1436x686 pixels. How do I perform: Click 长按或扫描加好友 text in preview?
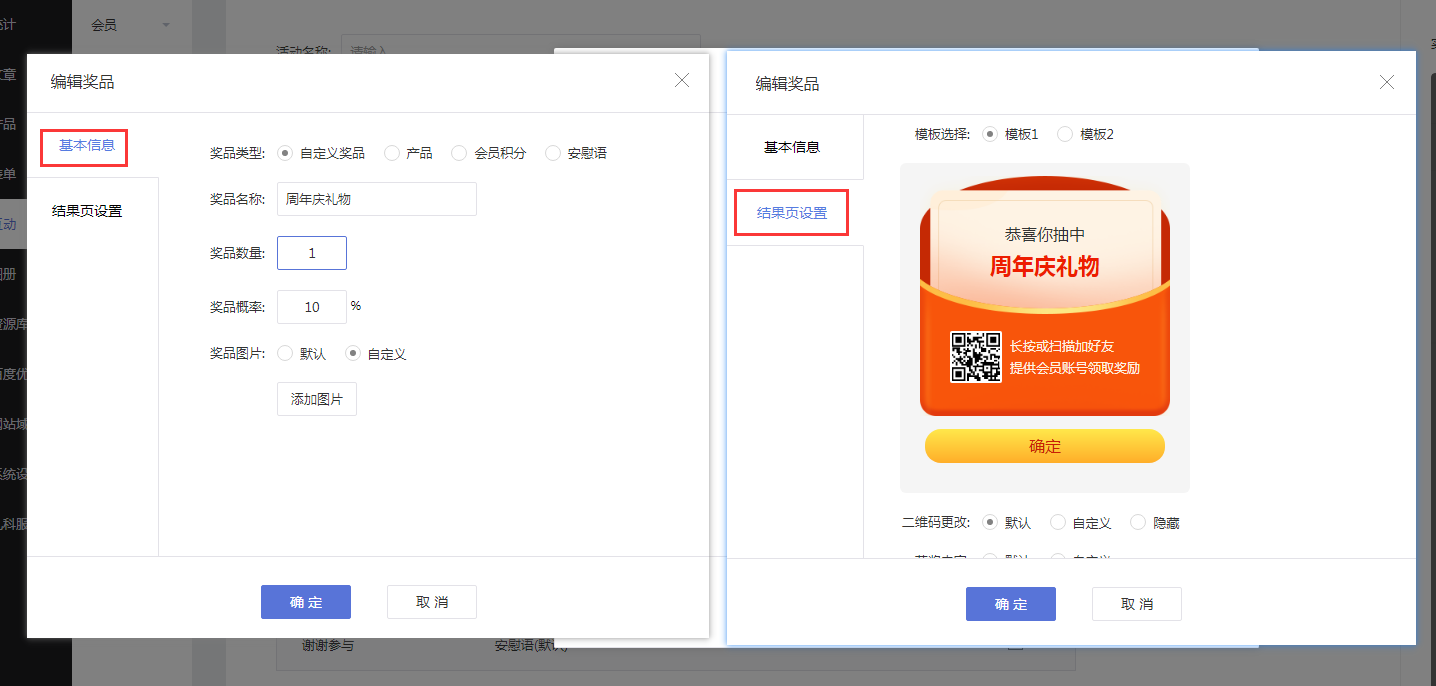click(1062, 346)
